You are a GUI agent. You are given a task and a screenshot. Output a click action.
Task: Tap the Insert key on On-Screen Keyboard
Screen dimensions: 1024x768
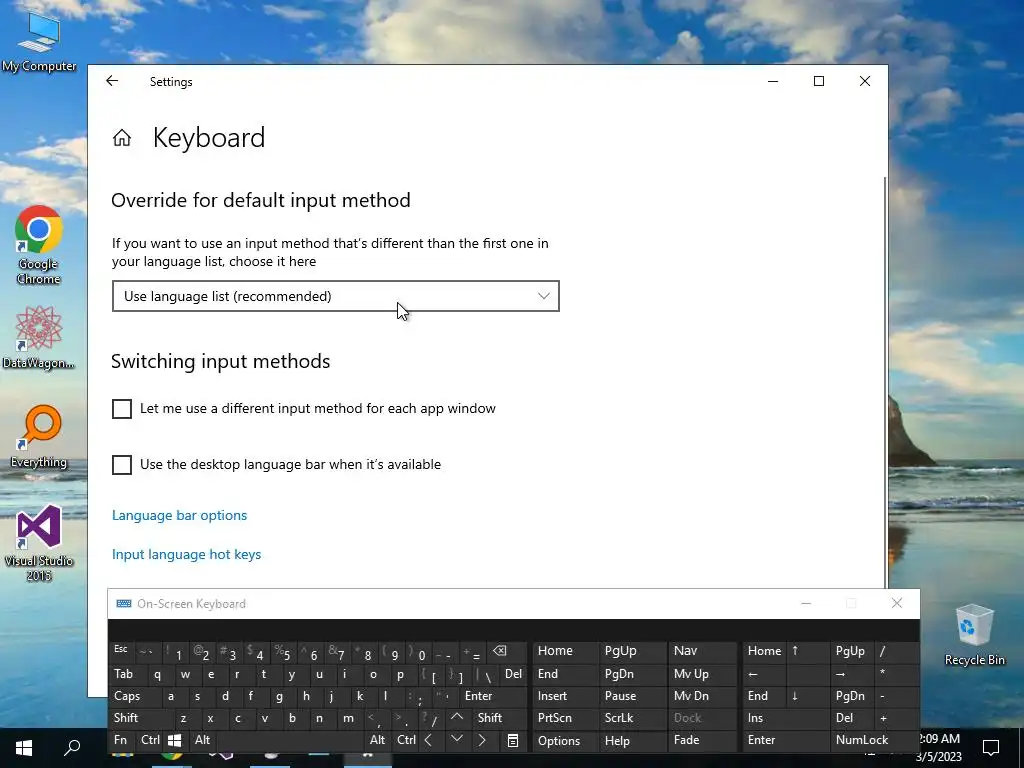[x=566, y=696]
